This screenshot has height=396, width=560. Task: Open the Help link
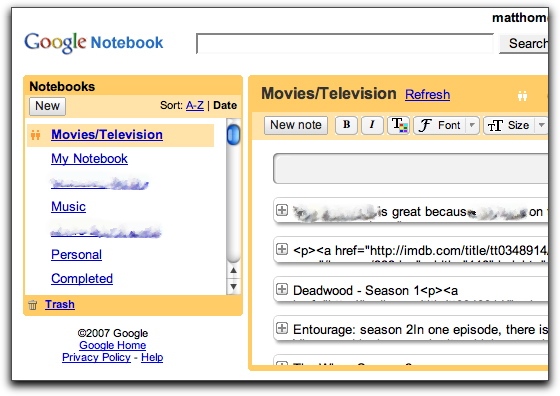click(x=152, y=357)
